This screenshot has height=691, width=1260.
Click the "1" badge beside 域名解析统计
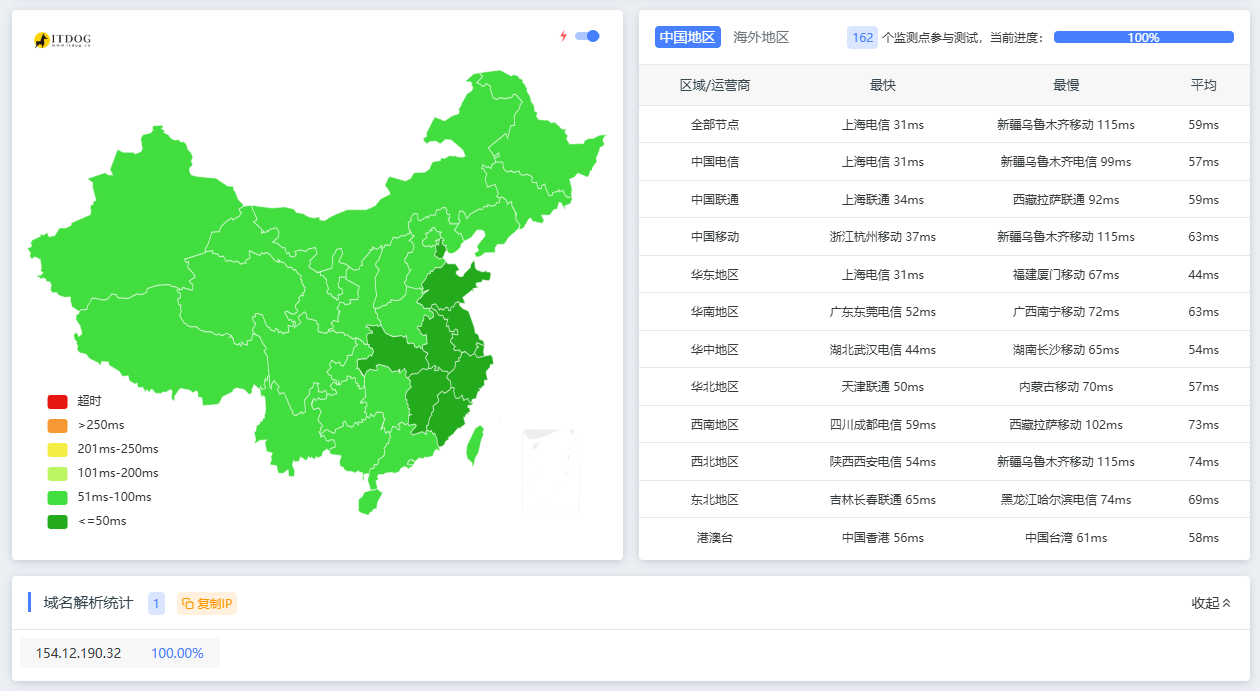click(x=156, y=603)
